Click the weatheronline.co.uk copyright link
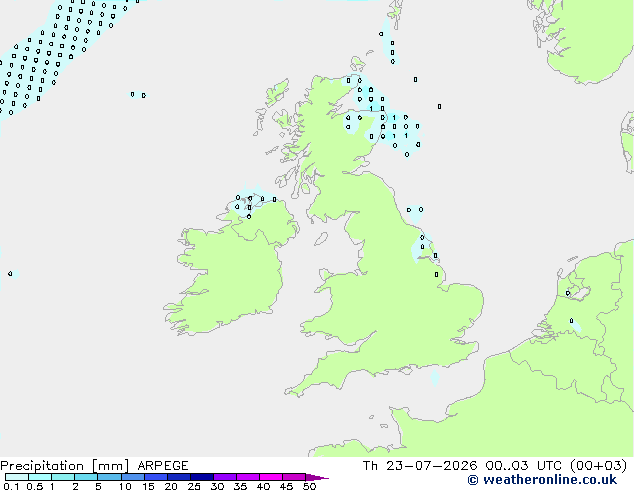Image resolution: width=634 pixels, height=490 pixels. coord(542,480)
